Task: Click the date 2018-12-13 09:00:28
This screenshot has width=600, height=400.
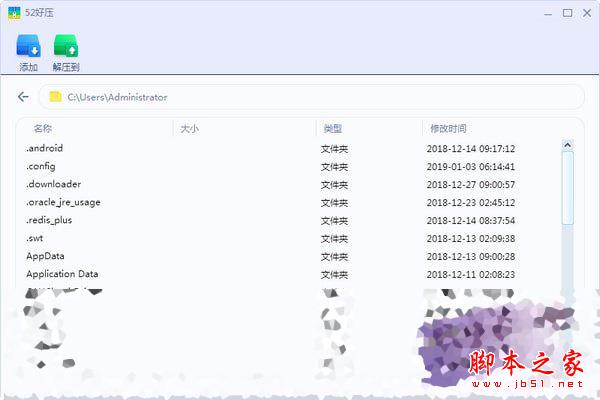Action: 471,256
